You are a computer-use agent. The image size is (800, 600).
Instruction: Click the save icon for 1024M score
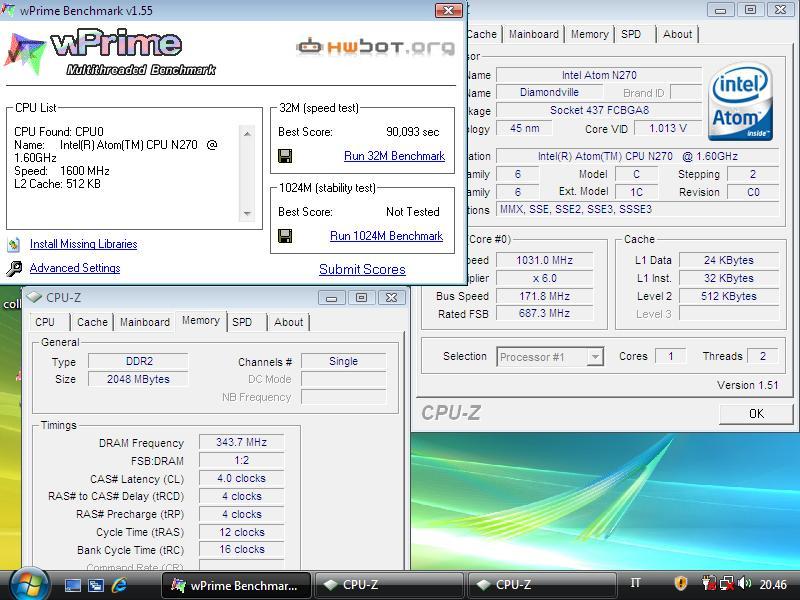pyautogui.click(x=285, y=236)
